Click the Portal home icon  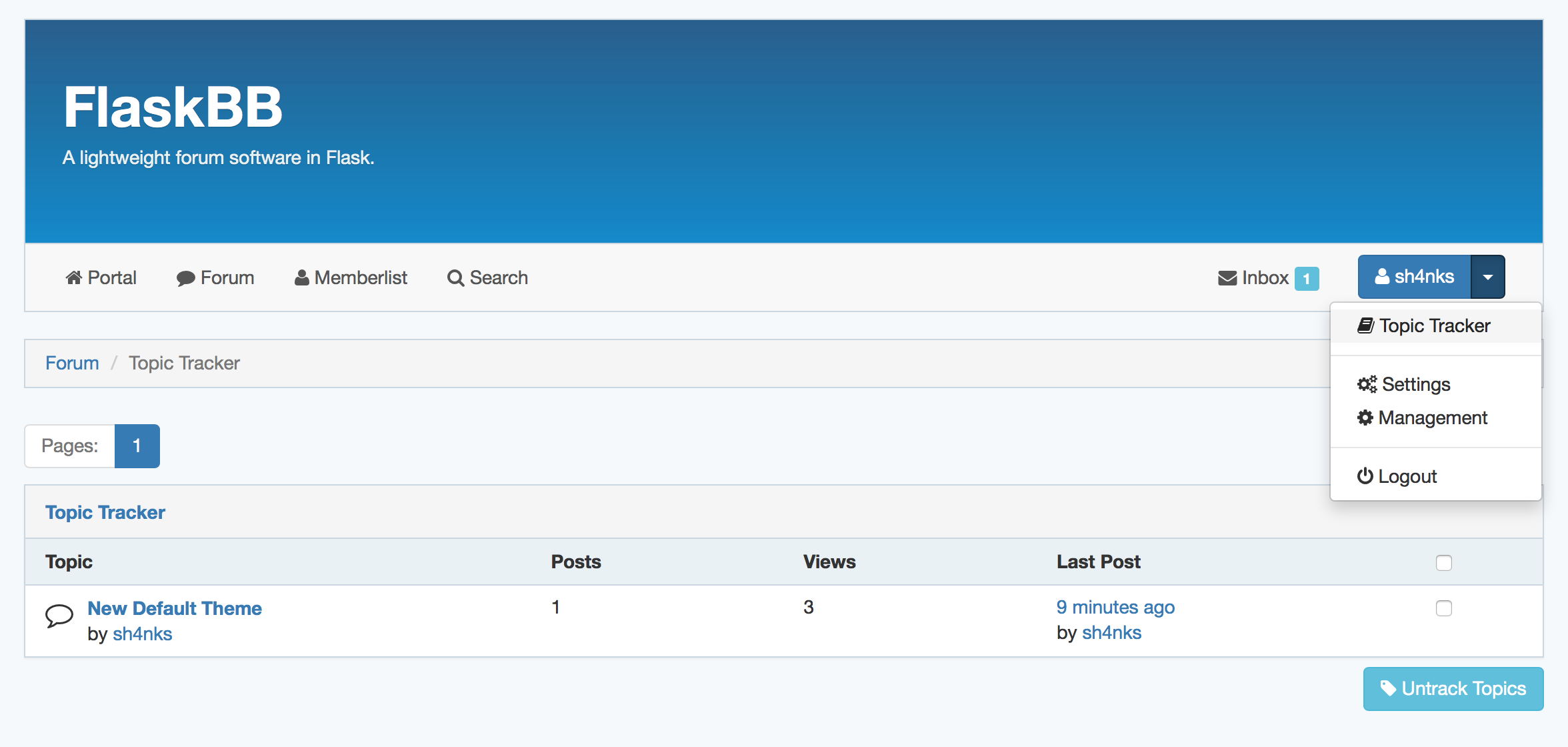[73, 277]
